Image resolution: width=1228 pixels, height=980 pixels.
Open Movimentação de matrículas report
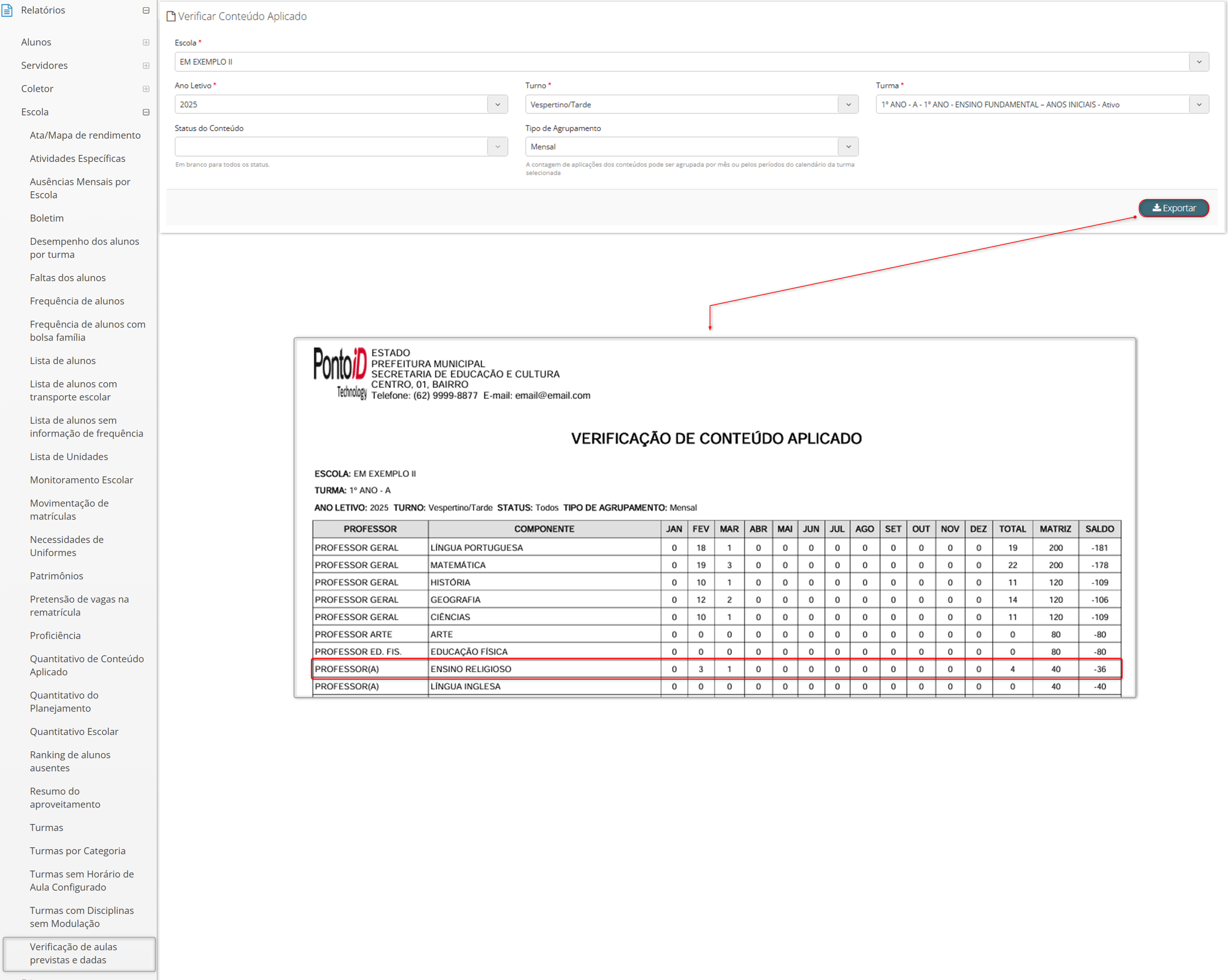[x=69, y=510]
